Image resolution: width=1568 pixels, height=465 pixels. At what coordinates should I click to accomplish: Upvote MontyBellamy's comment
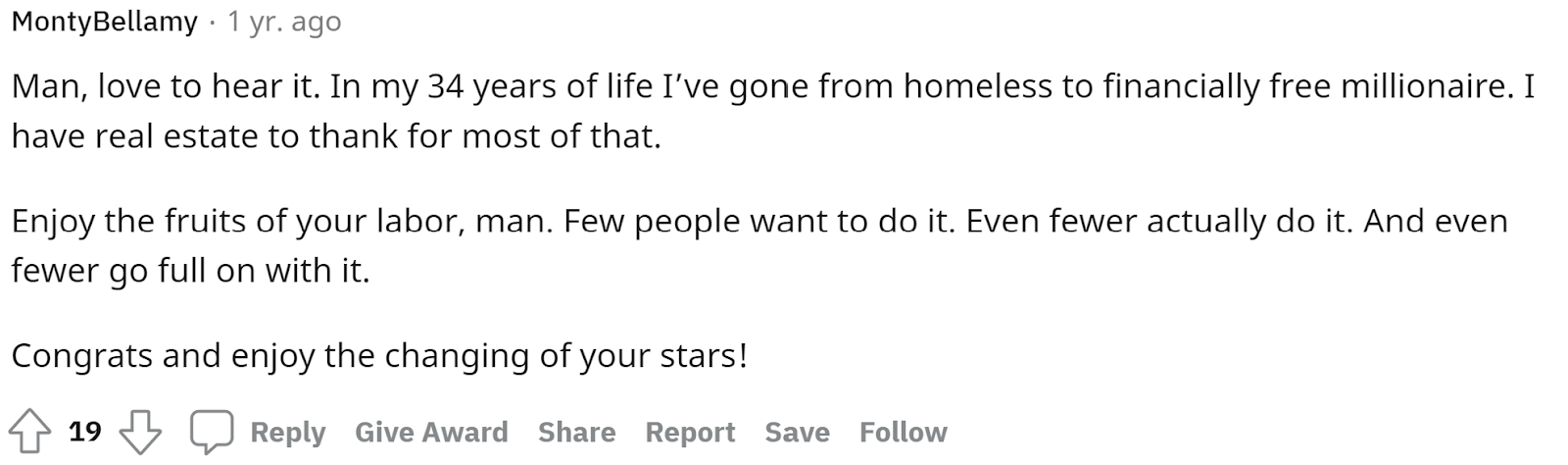29,432
